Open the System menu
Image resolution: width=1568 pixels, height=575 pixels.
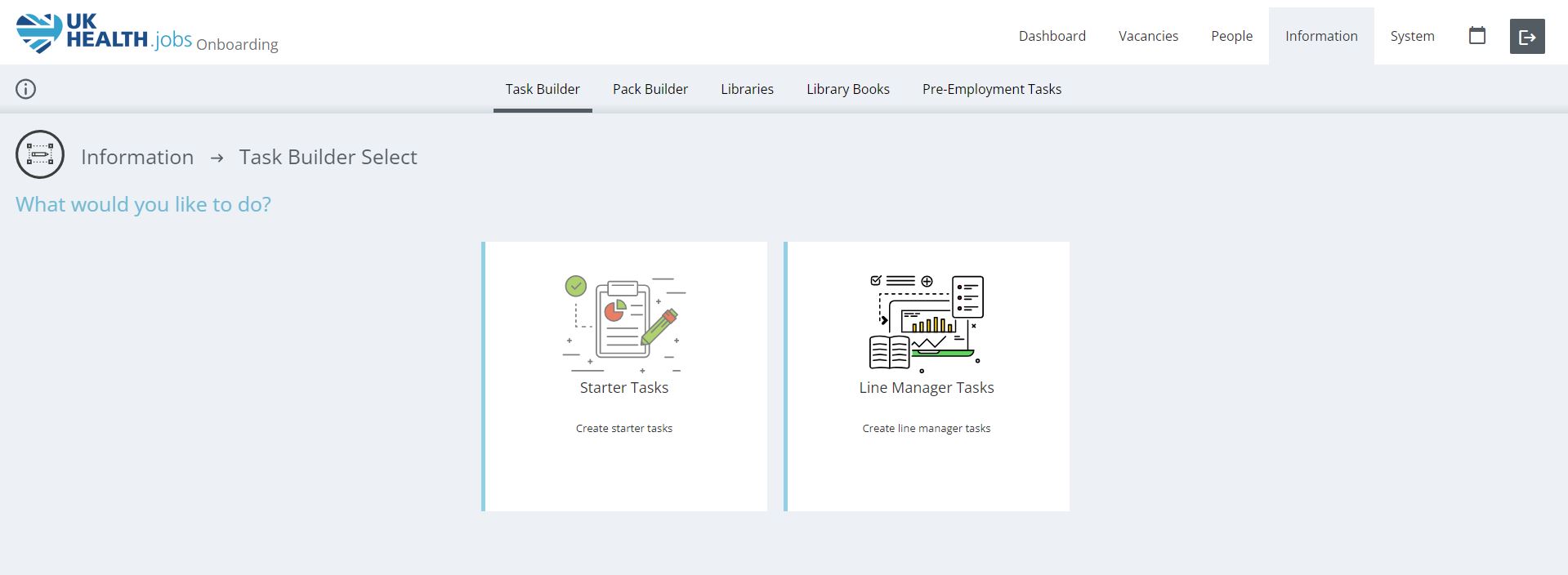1412,36
